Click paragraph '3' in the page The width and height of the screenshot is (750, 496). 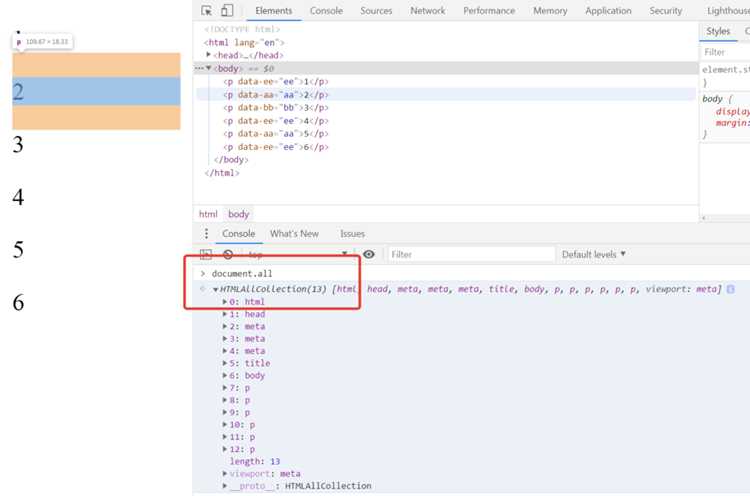click(18, 144)
